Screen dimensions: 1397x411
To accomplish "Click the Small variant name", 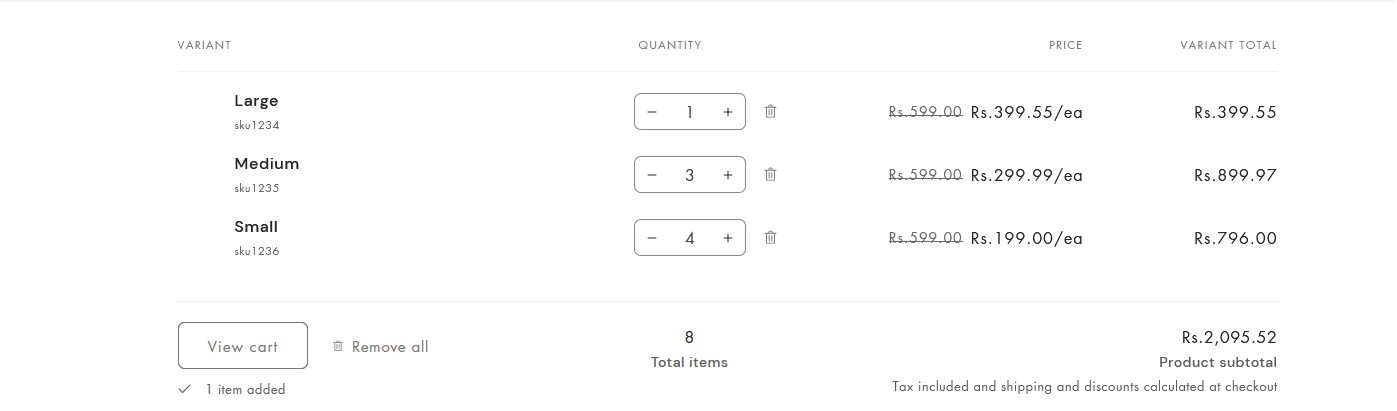I will tap(256, 227).
